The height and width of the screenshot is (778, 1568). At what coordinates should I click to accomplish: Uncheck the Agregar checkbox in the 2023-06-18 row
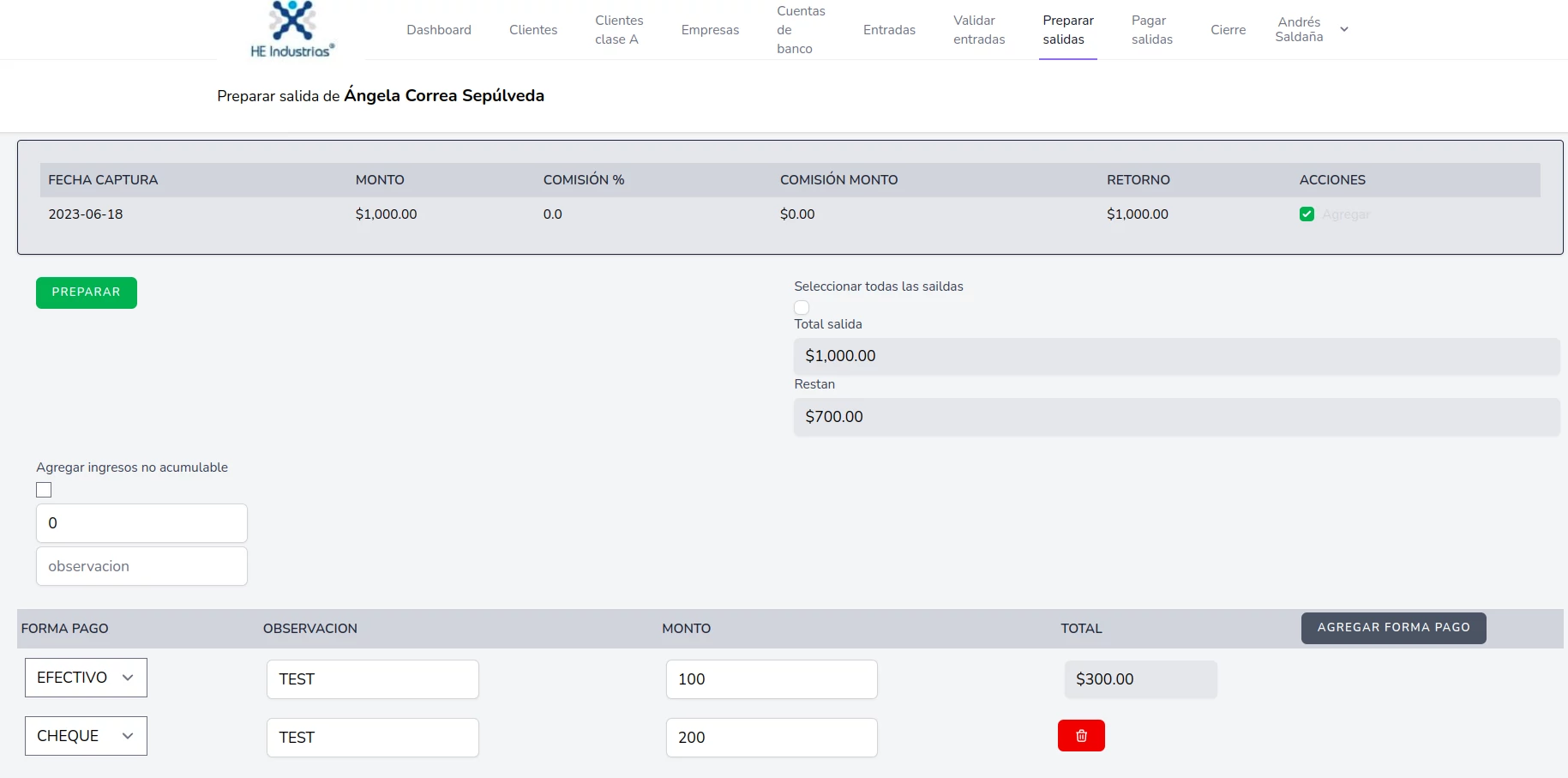pyautogui.click(x=1307, y=214)
